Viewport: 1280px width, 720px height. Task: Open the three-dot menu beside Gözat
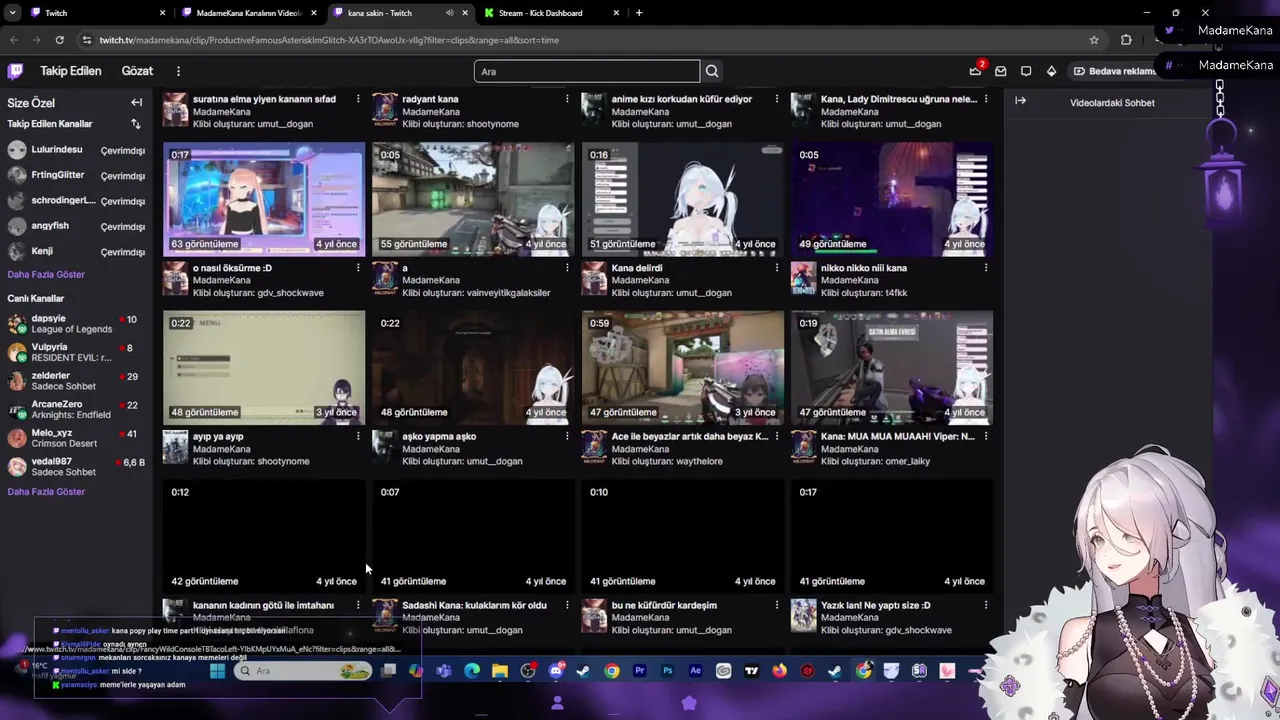point(178,71)
